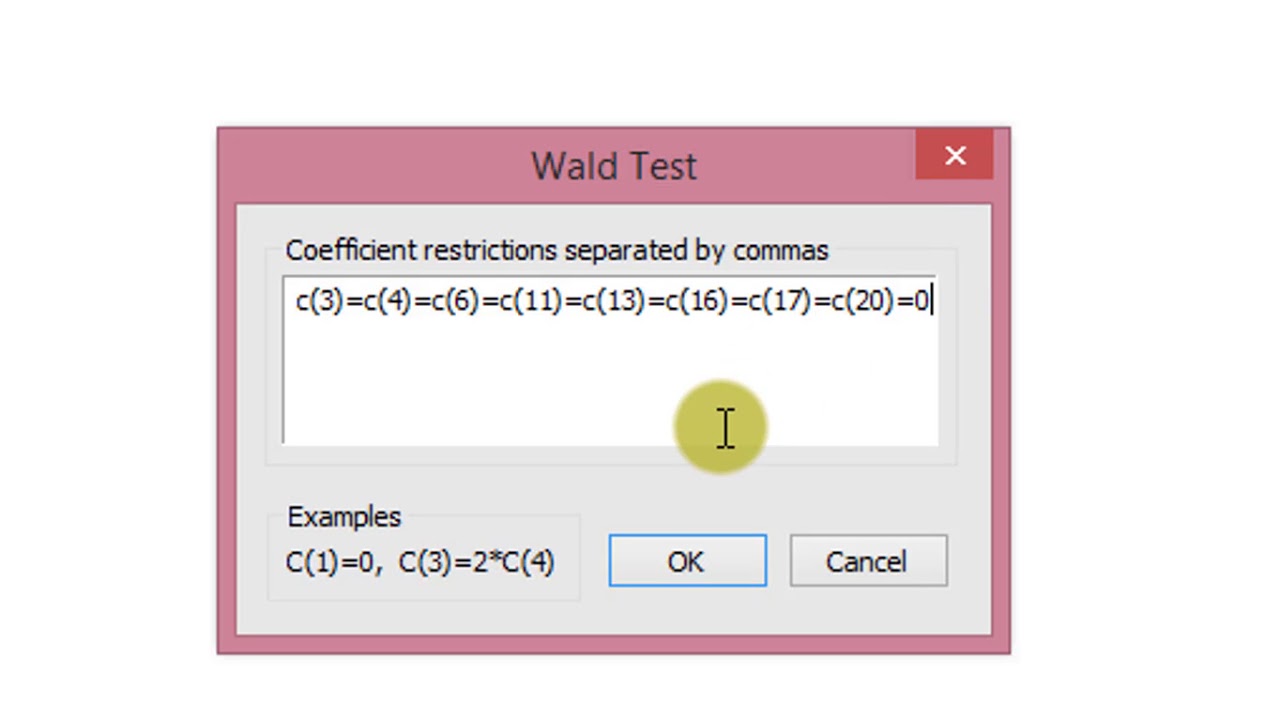This screenshot has height=720, width=1280.
Task: Place cursor on c(6) in restrictions text
Action: (x=456, y=301)
